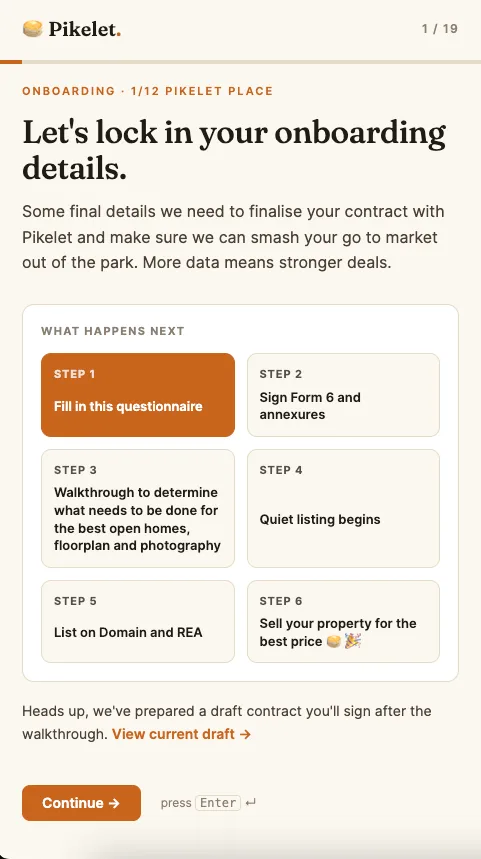Click the What Happens Next heading
Screen dimensions: 481x859
pyautogui.click(x=113, y=331)
